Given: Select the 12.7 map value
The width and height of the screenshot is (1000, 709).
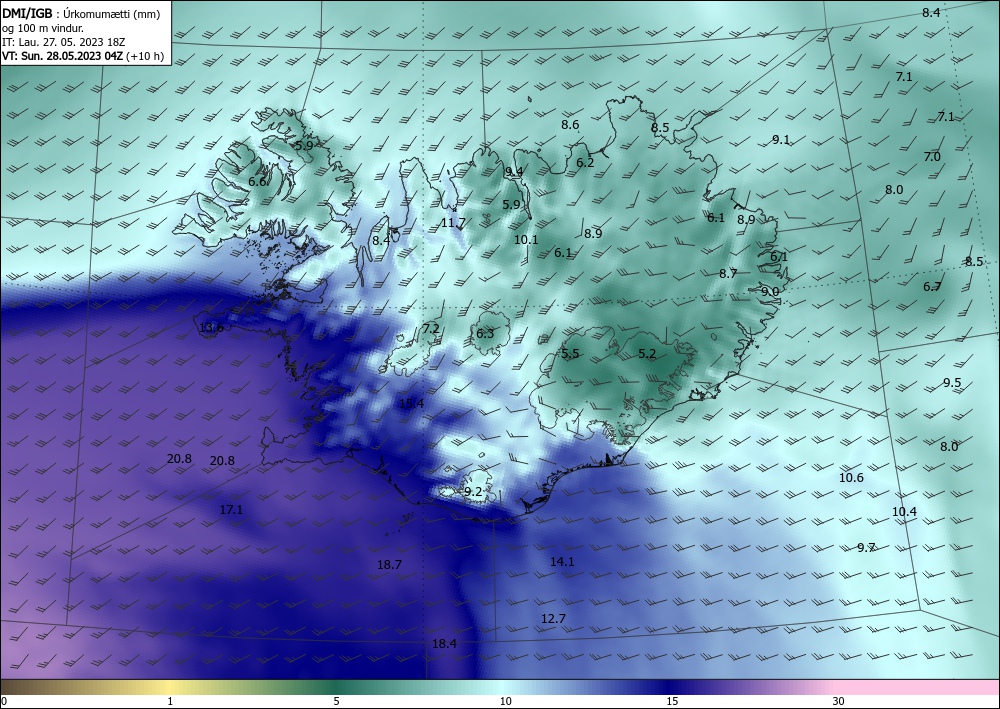Looking at the screenshot, I should tap(553, 618).
